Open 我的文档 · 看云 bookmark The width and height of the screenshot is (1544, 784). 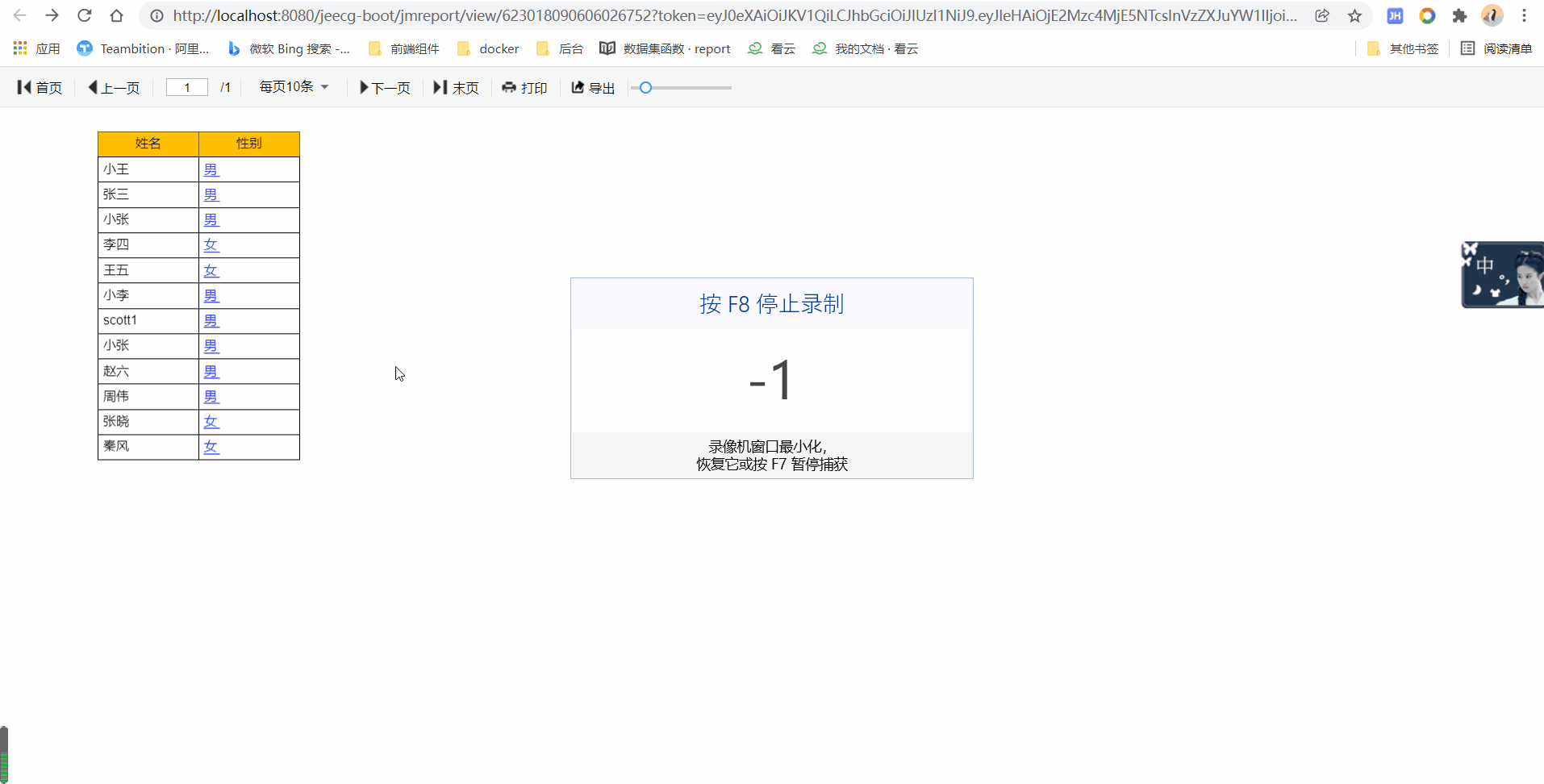click(x=865, y=48)
